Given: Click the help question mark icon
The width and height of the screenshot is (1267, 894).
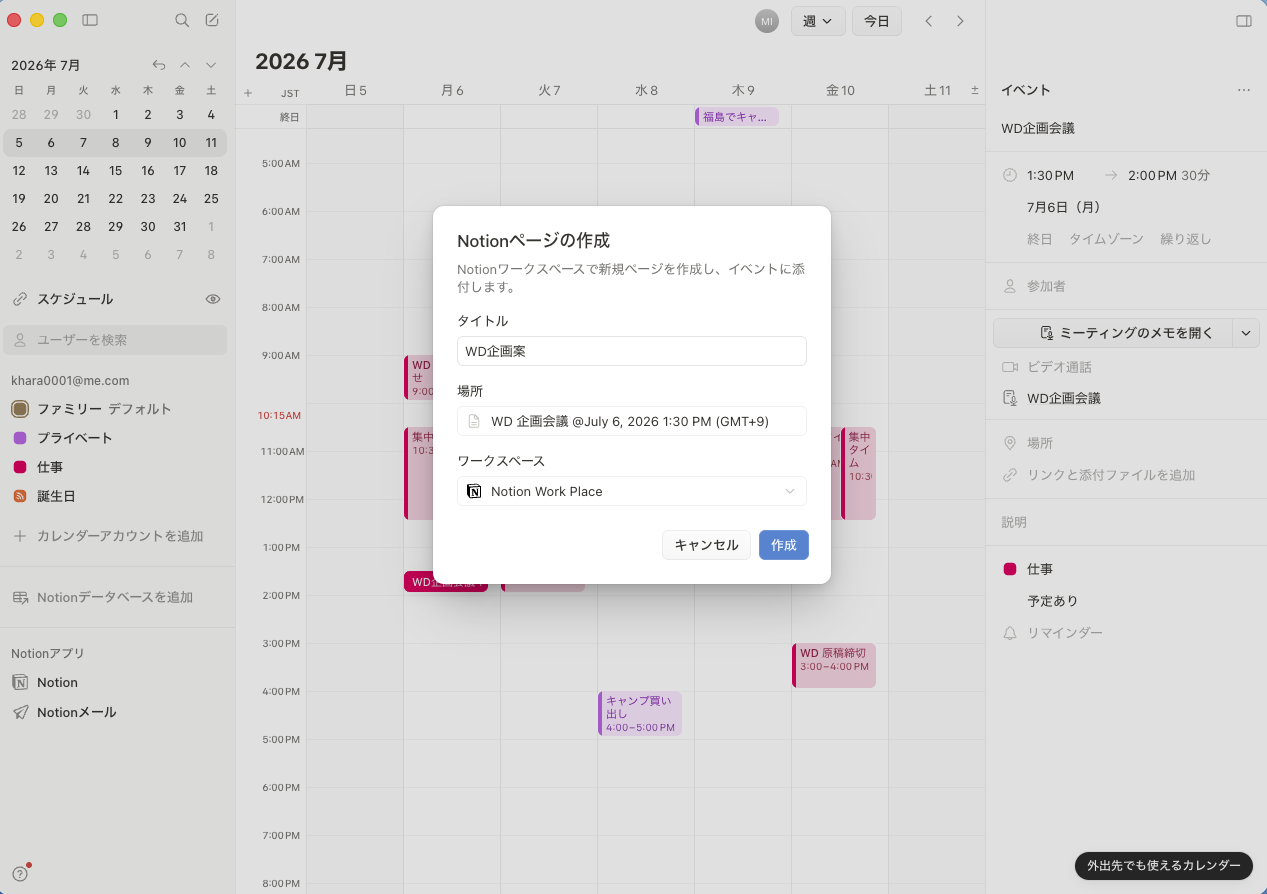Looking at the screenshot, I should 20,873.
